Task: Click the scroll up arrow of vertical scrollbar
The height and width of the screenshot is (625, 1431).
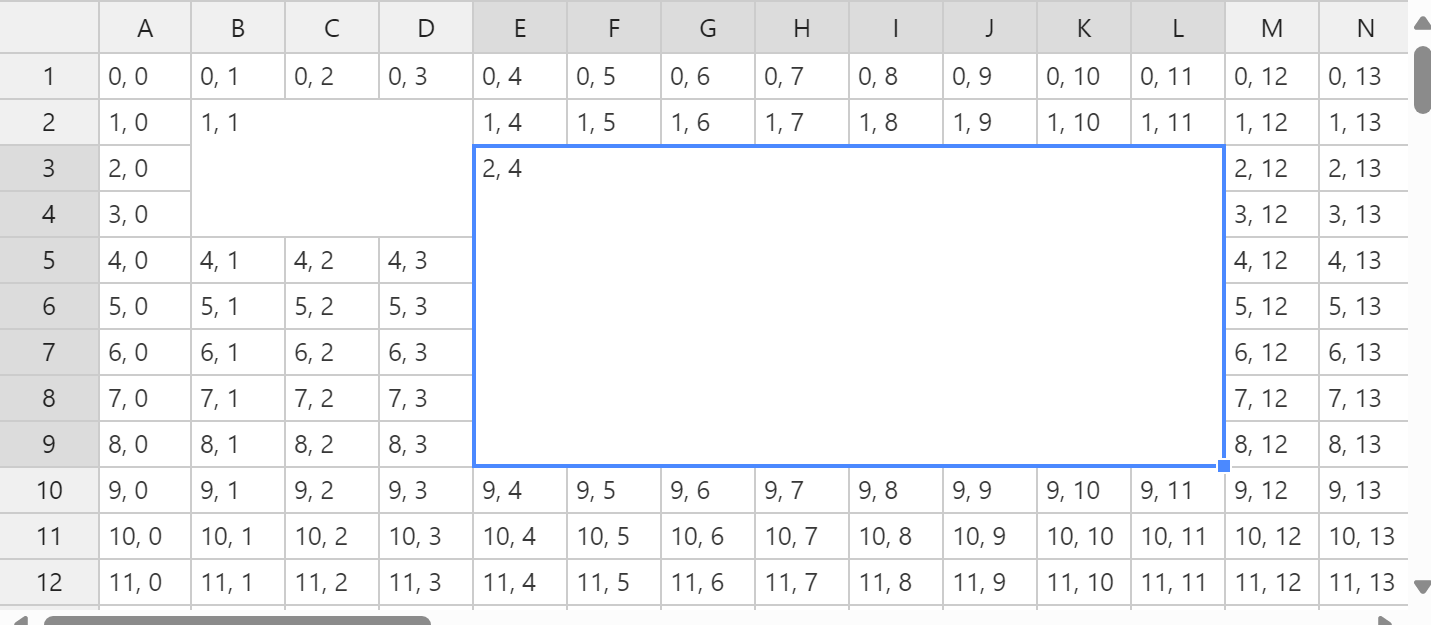Action: (1420, 23)
